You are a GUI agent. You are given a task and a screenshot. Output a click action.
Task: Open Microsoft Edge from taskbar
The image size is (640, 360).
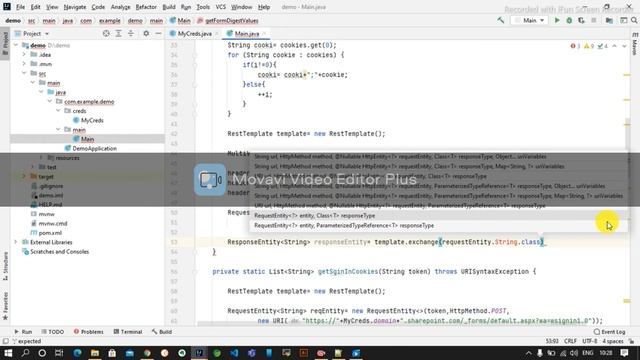click(78, 353)
